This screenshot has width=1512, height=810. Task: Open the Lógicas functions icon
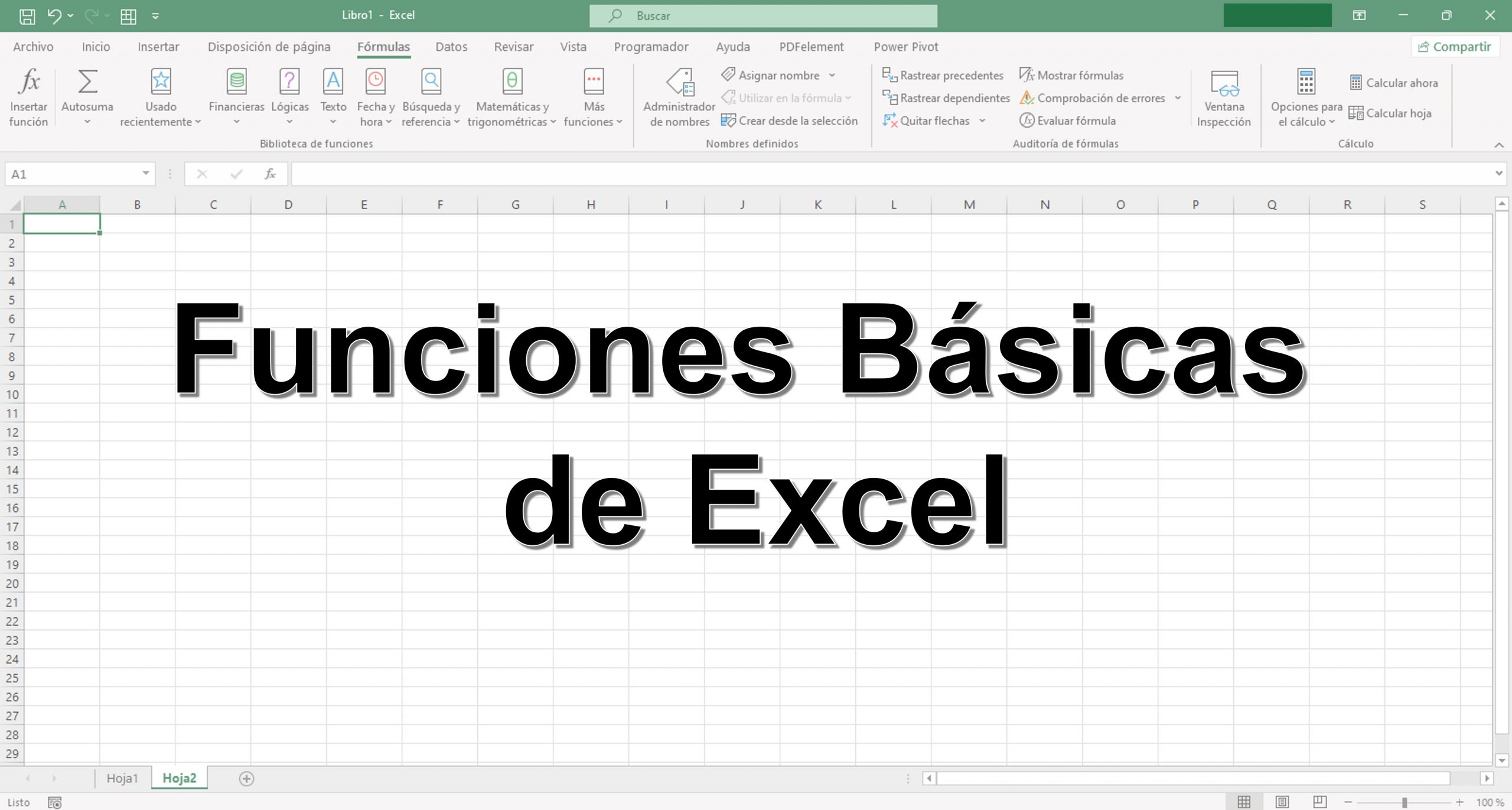click(x=289, y=82)
